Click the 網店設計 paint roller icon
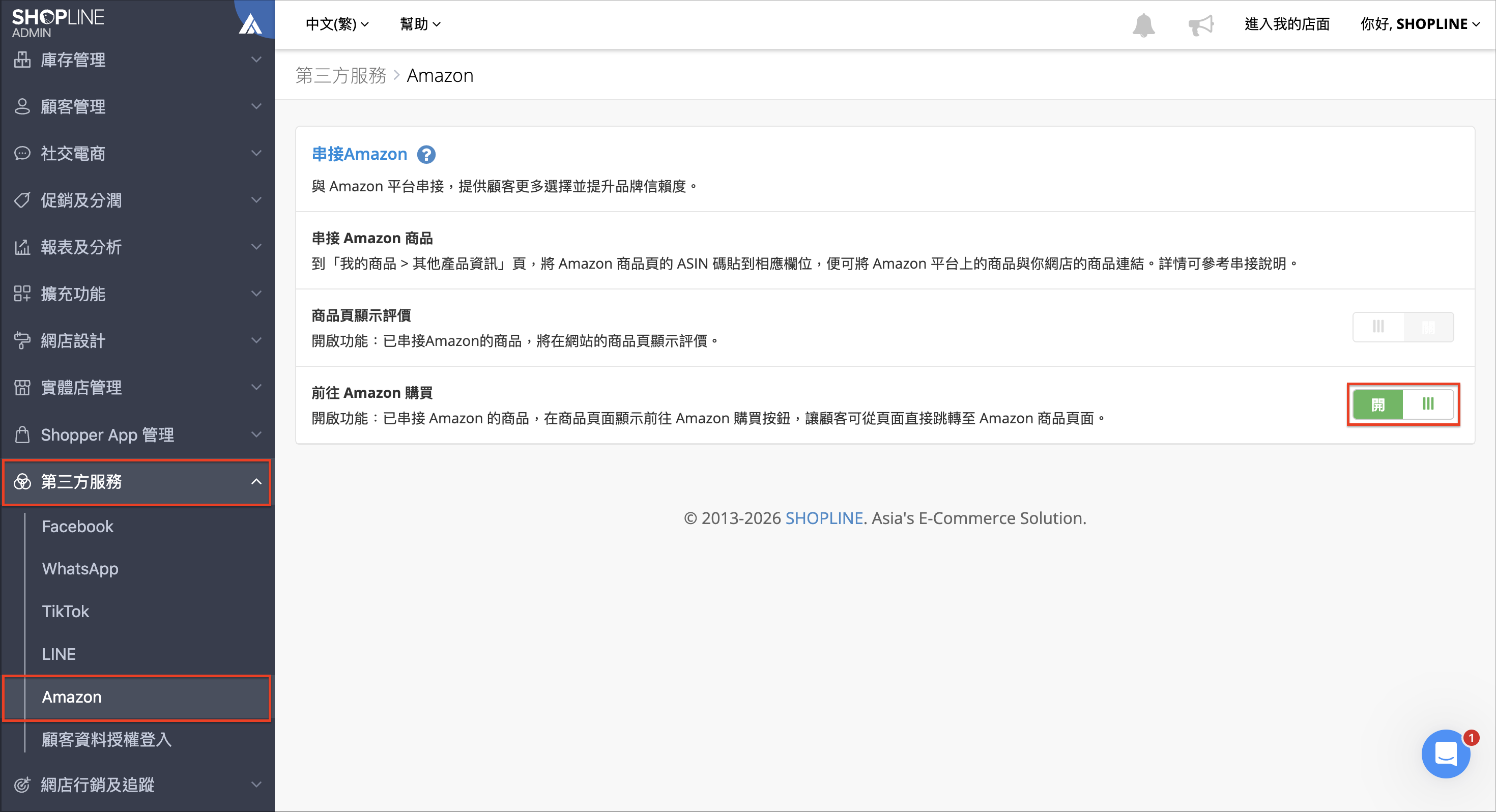 [x=22, y=341]
